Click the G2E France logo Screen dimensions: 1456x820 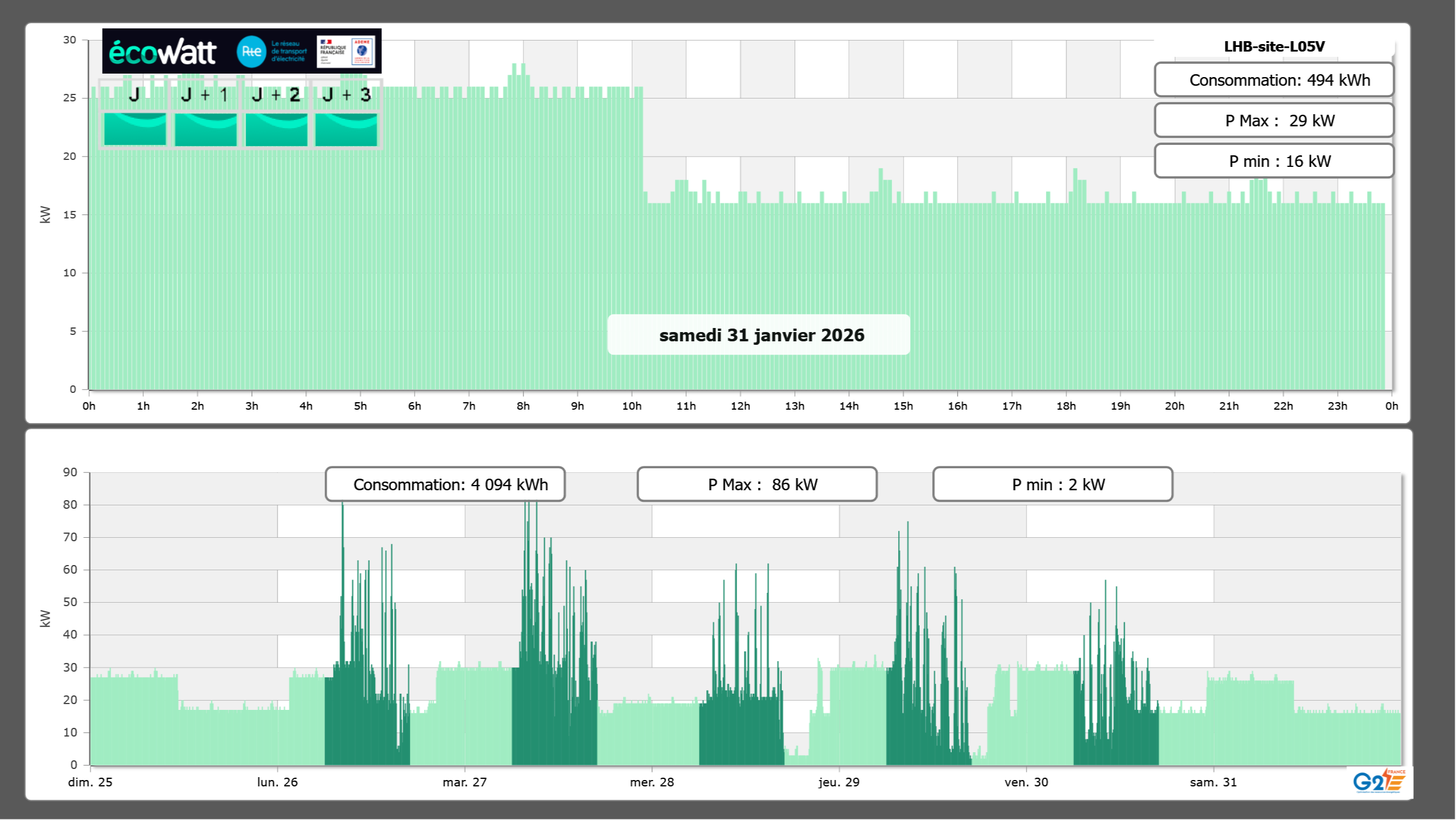1379,781
